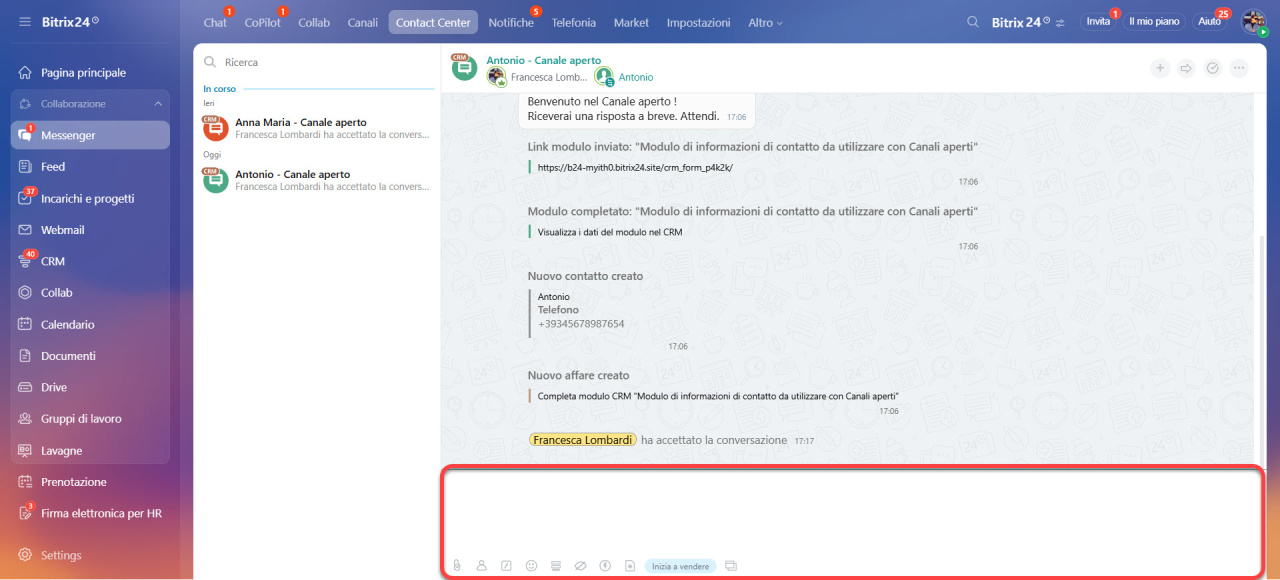Open Anna Maria - Canale aperto conversation
The width and height of the screenshot is (1280, 580).
pyautogui.click(x=317, y=128)
